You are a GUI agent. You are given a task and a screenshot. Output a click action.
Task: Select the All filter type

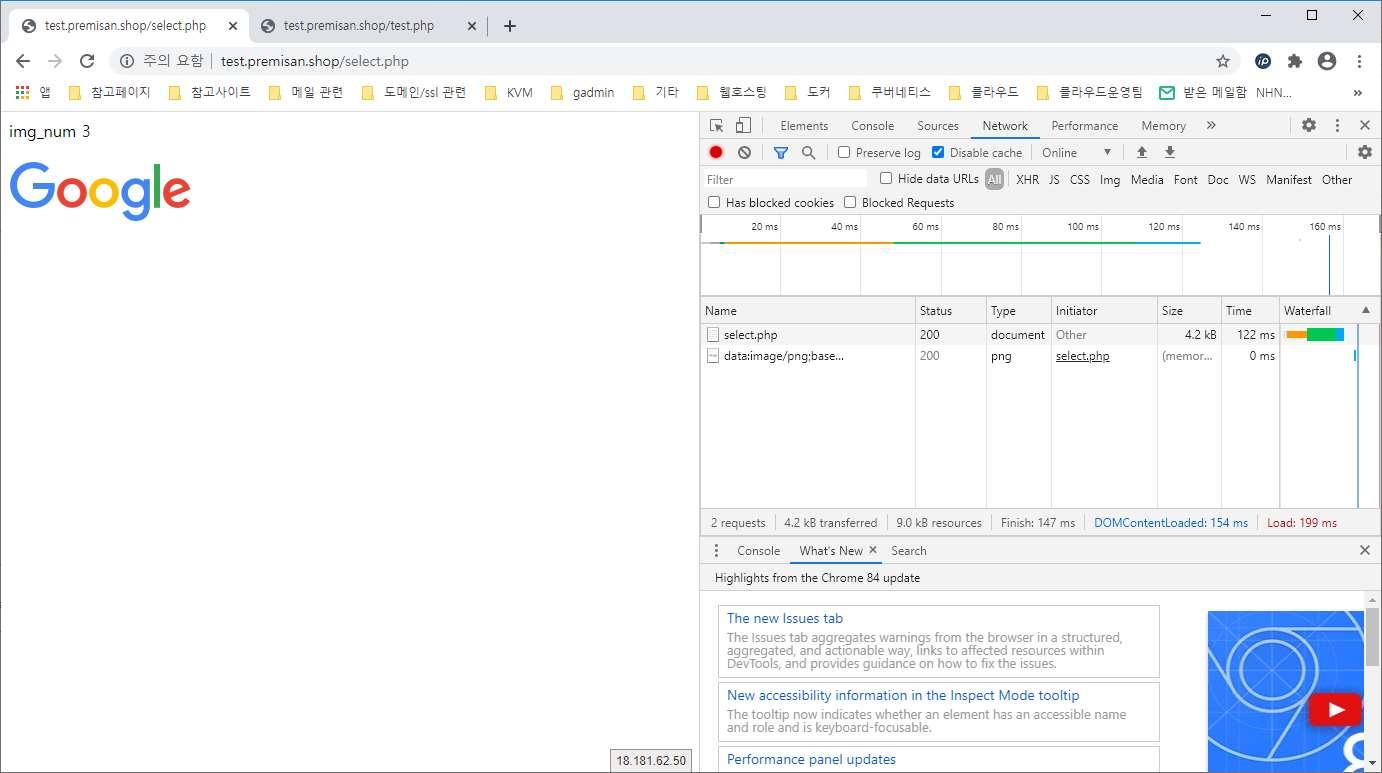tap(994, 179)
